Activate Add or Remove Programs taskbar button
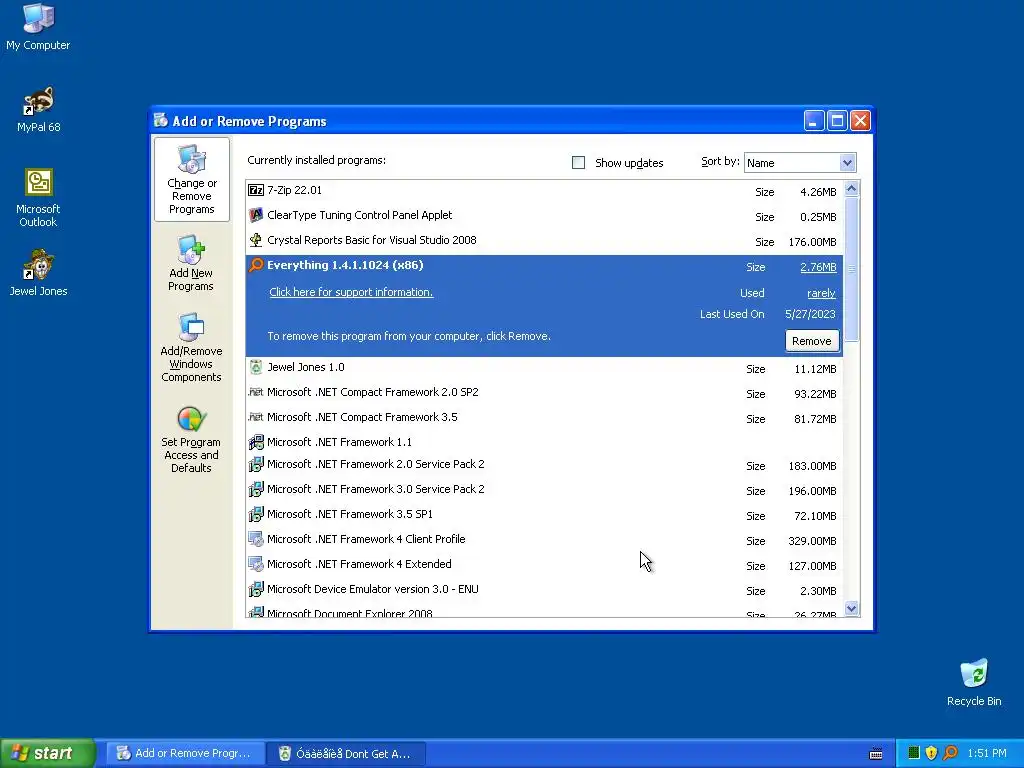1024x768 pixels. pyautogui.click(x=186, y=754)
